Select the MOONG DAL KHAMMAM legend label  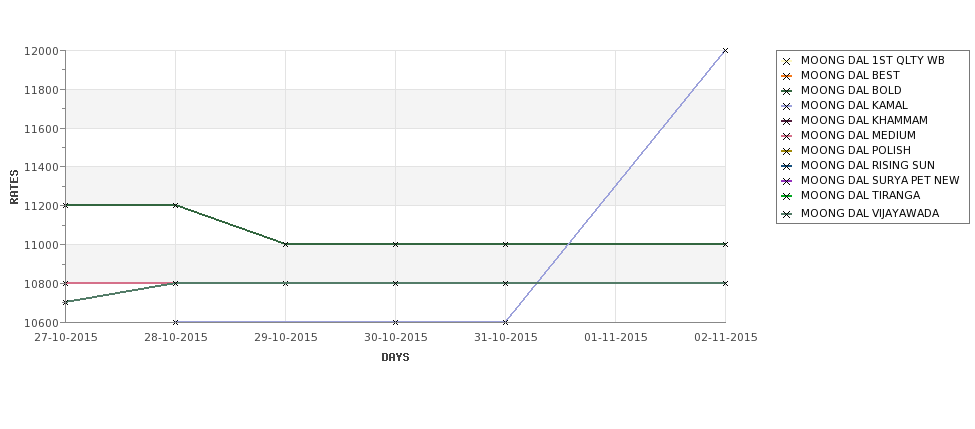click(864, 120)
